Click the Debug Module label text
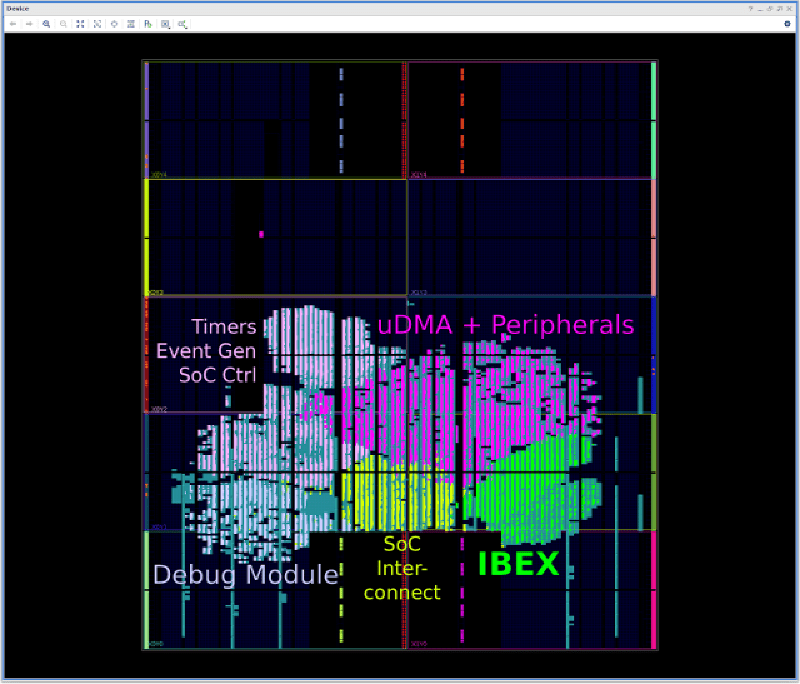Screen dimensions: 800x684 (x=245, y=575)
